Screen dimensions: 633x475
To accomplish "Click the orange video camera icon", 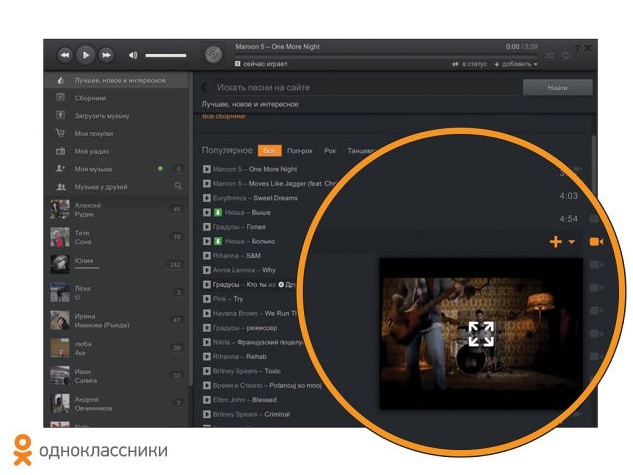I will pos(596,242).
